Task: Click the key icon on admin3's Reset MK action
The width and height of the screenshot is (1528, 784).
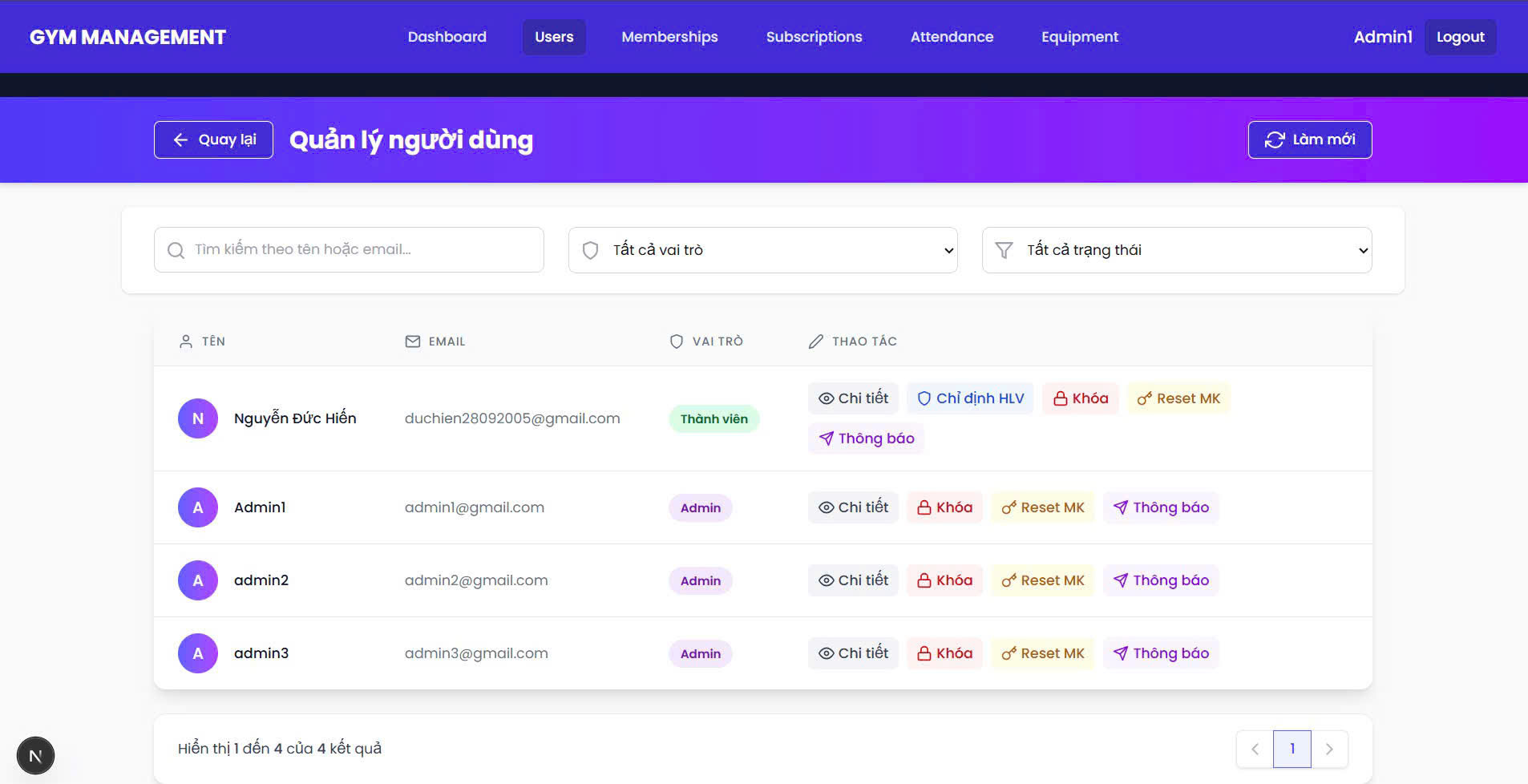Action: tap(1008, 653)
